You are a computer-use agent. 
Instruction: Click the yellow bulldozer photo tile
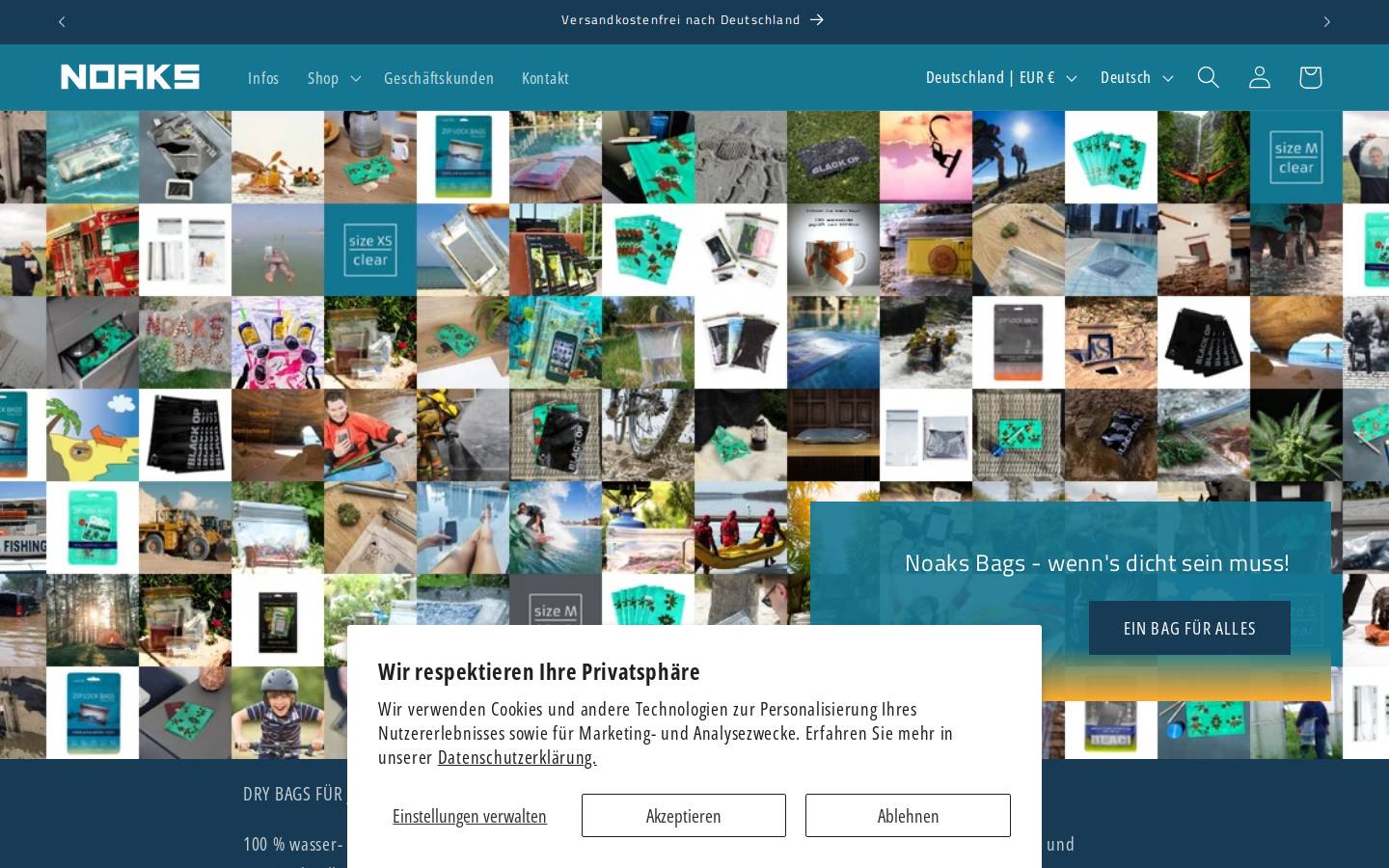coord(185,528)
